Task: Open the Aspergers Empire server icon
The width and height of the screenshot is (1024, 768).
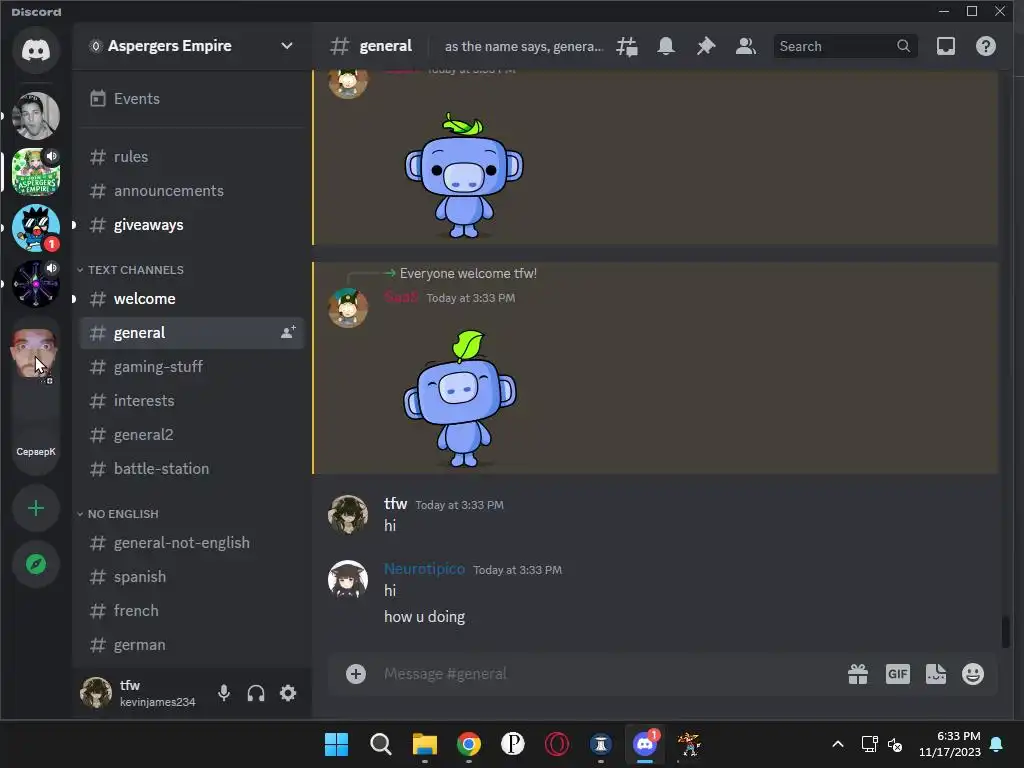Action: (x=36, y=172)
